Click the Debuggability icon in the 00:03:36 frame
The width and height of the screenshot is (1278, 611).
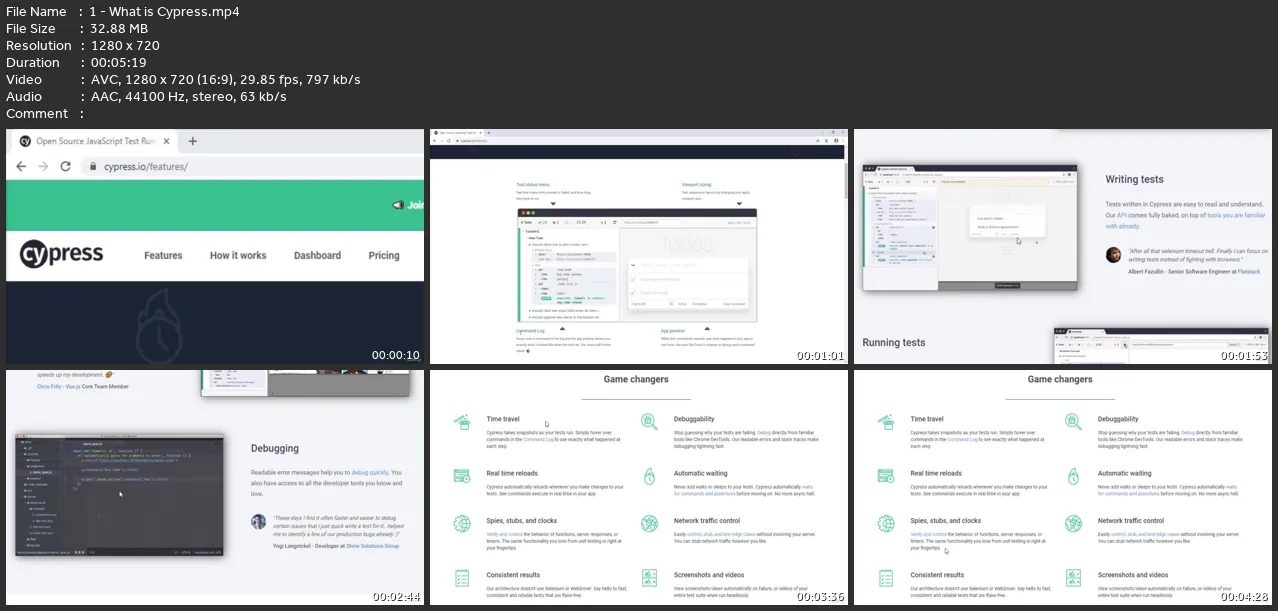(x=649, y=423)
